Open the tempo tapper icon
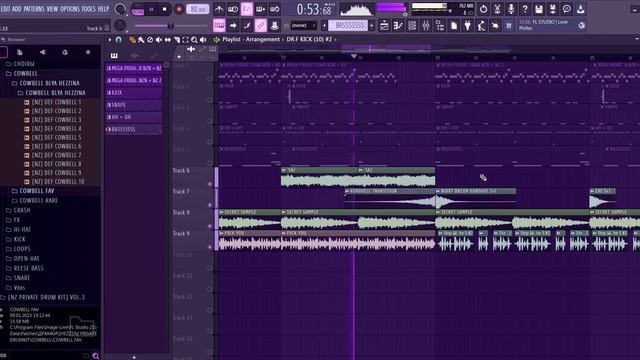This screenshot has height=360, width=640. click(x=481, y=26)
